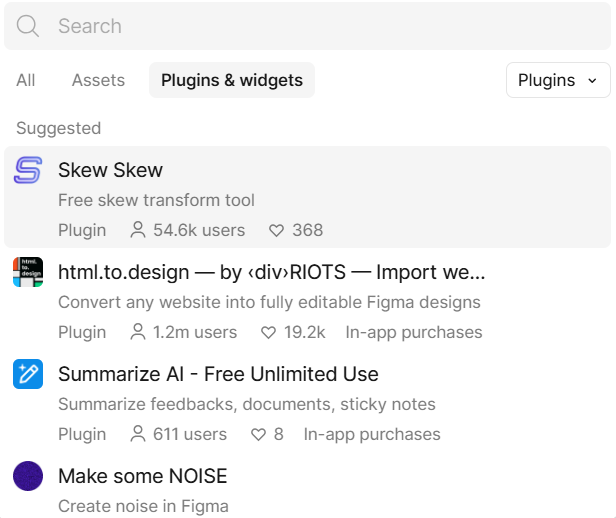Click the chevron arrow in Plugins dropdown

(592, 81)
